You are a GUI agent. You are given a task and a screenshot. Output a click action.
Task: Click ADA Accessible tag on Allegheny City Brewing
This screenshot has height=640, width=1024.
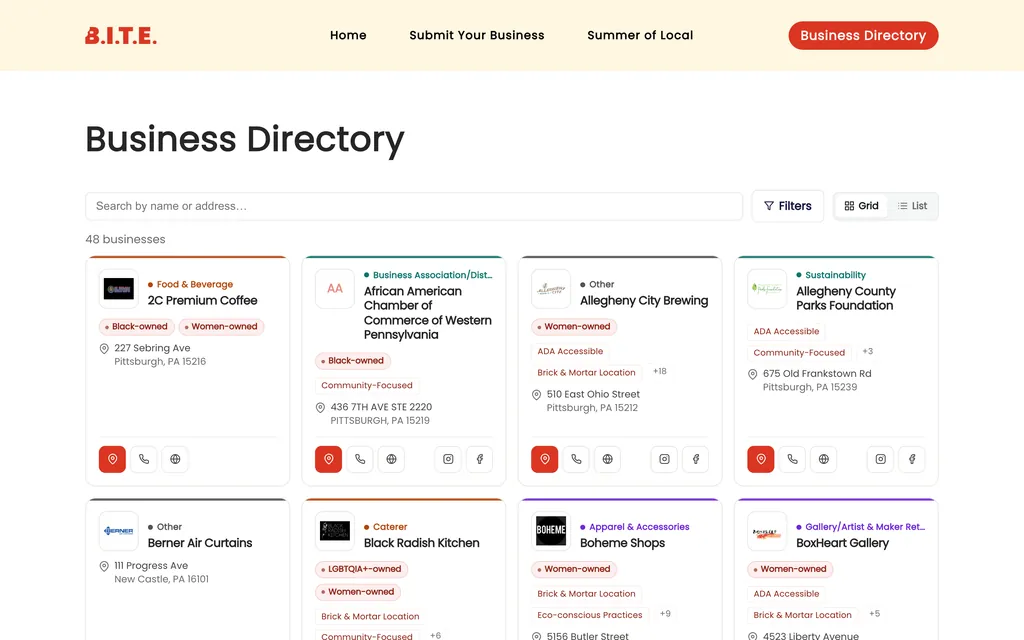(x=570, y=351)
